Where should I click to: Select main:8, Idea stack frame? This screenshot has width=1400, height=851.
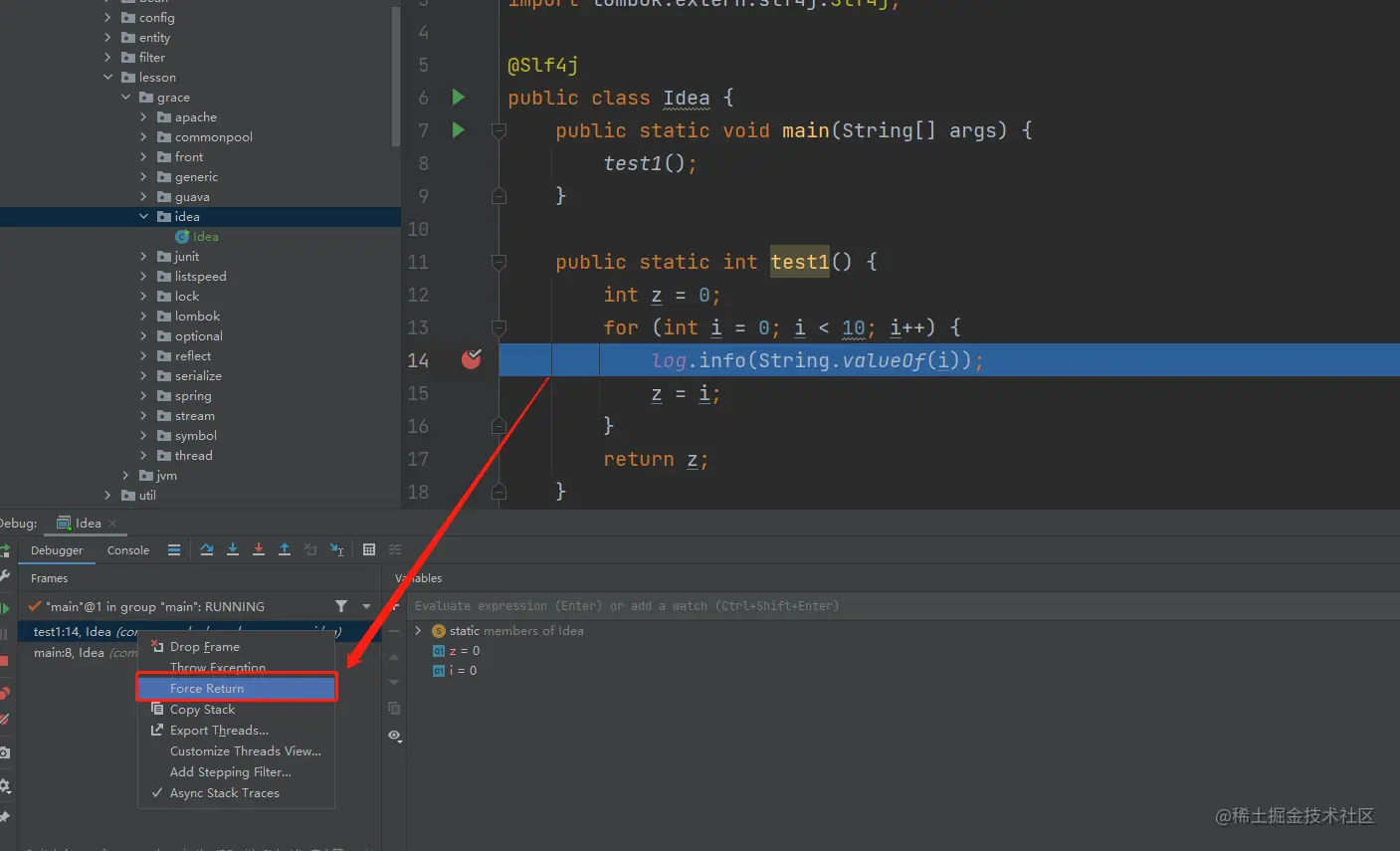tap(80, 653)
